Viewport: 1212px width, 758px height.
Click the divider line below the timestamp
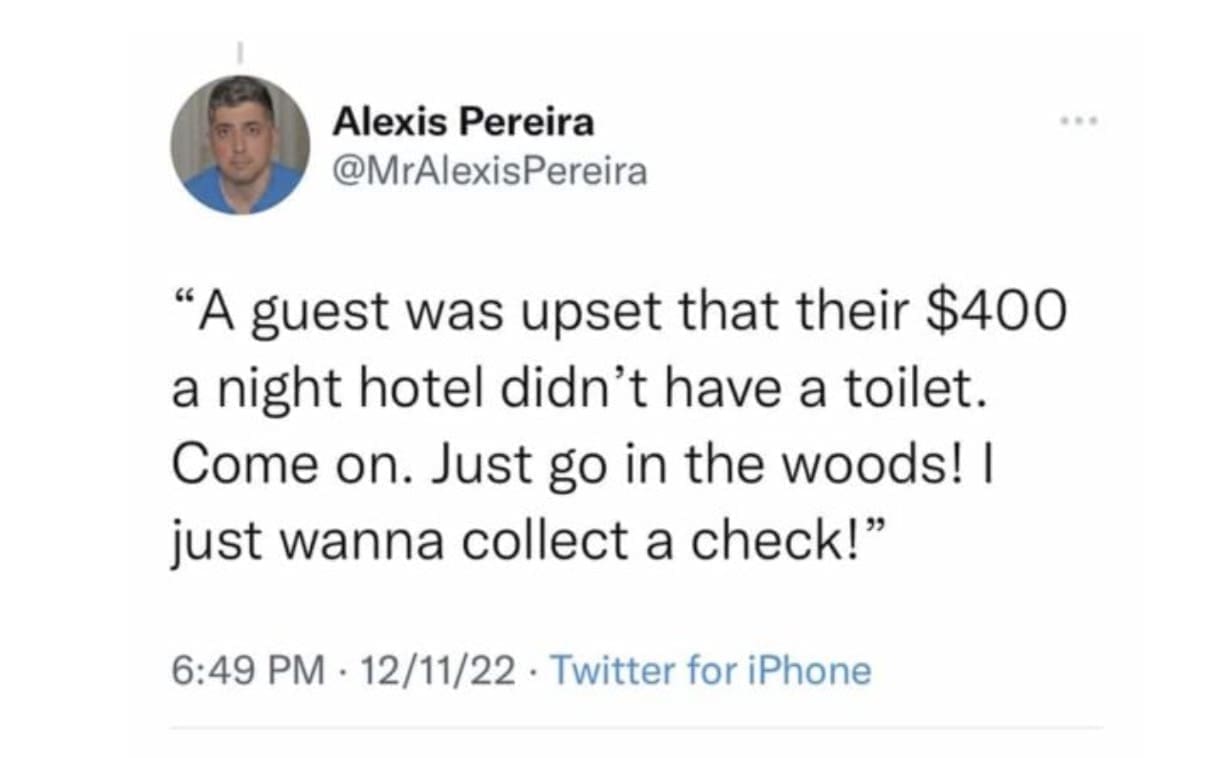pos(636,727)
